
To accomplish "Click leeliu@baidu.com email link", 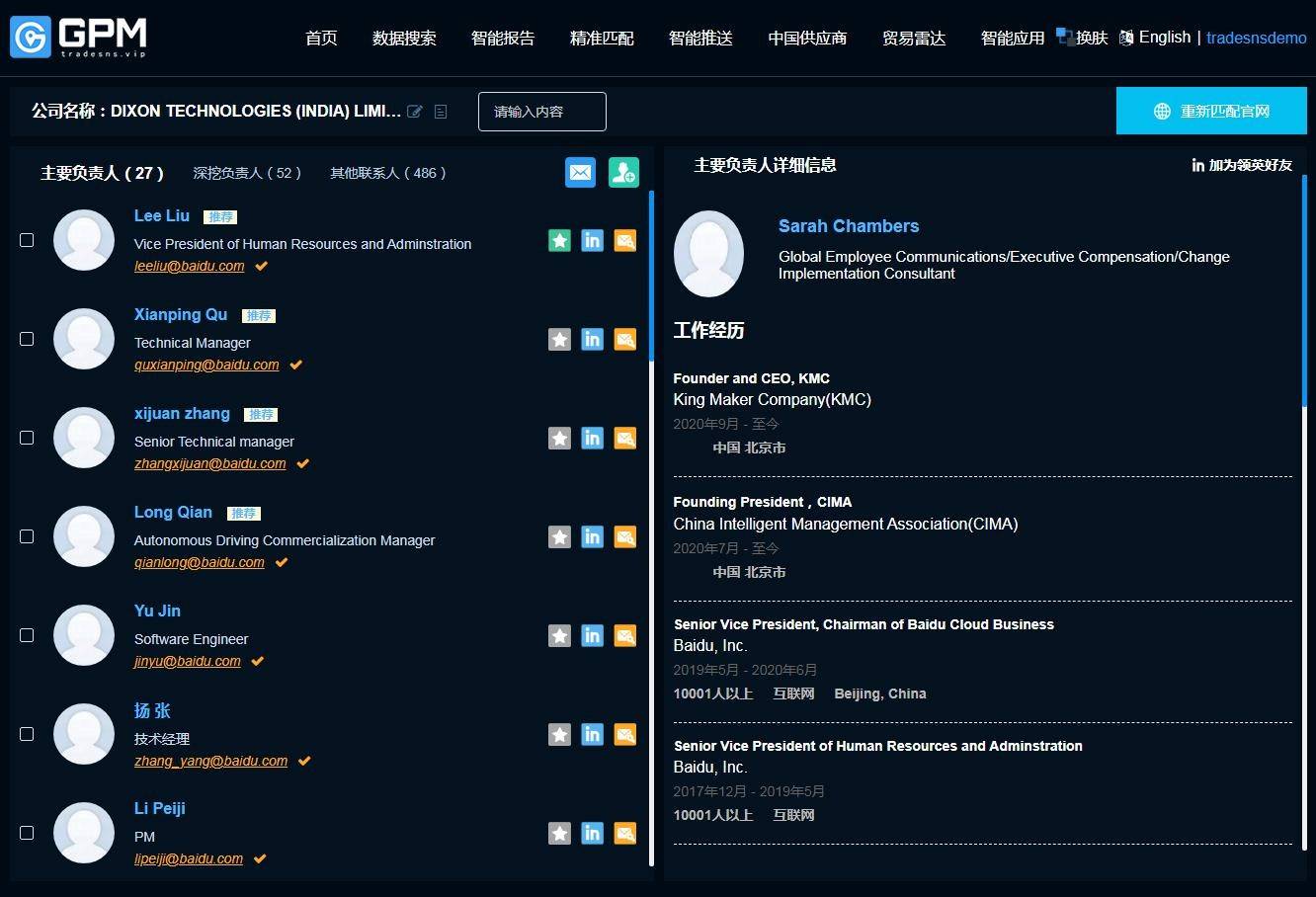I will click(x=190, y=267).
